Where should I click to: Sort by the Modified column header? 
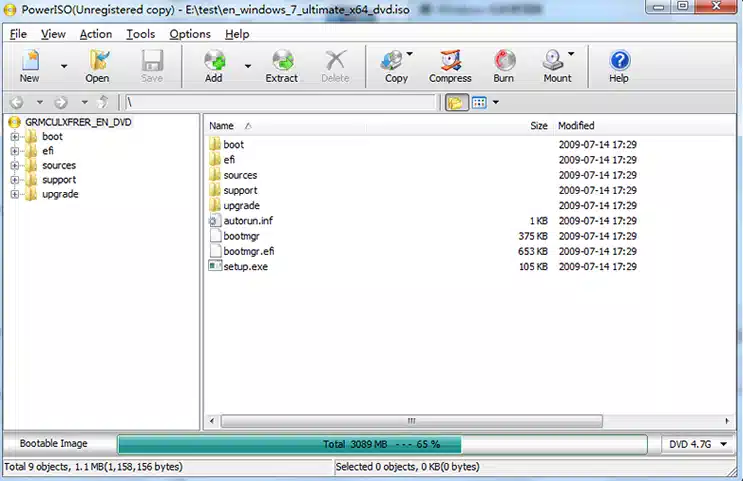pos(576,126)
